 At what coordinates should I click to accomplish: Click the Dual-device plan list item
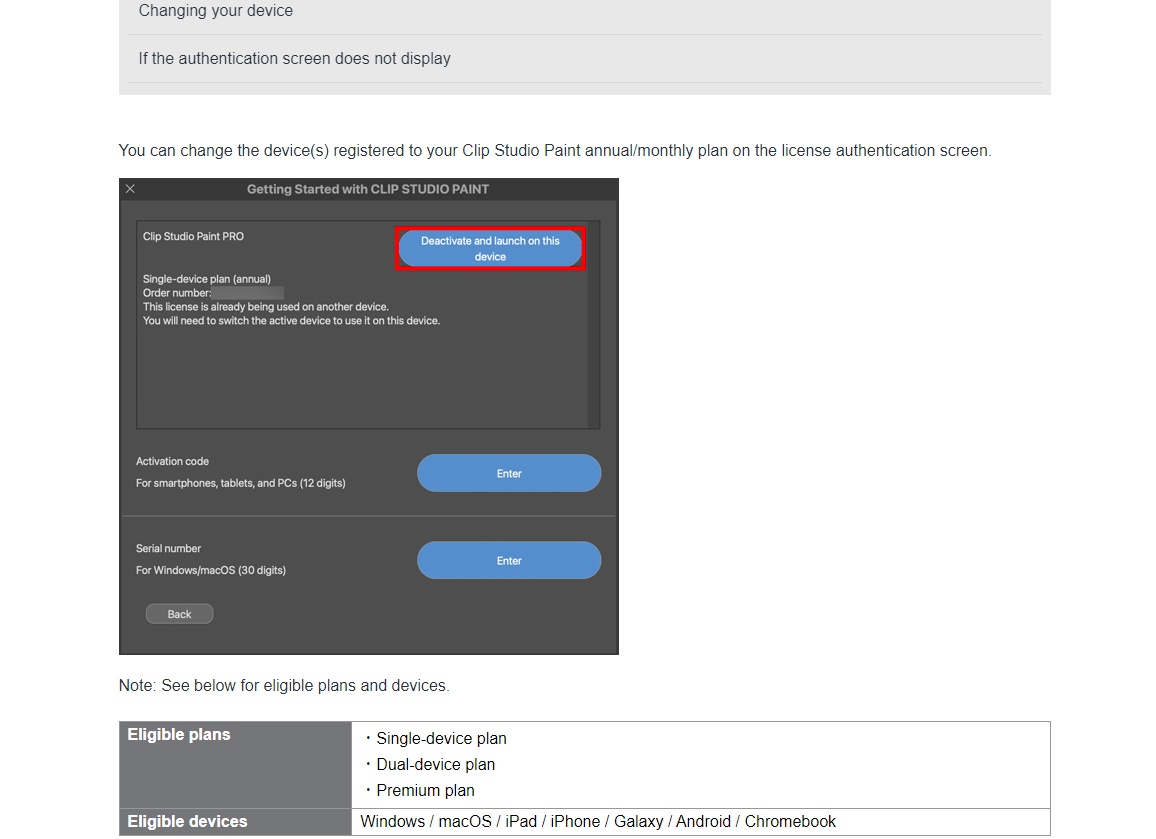(x=435, y=765)
